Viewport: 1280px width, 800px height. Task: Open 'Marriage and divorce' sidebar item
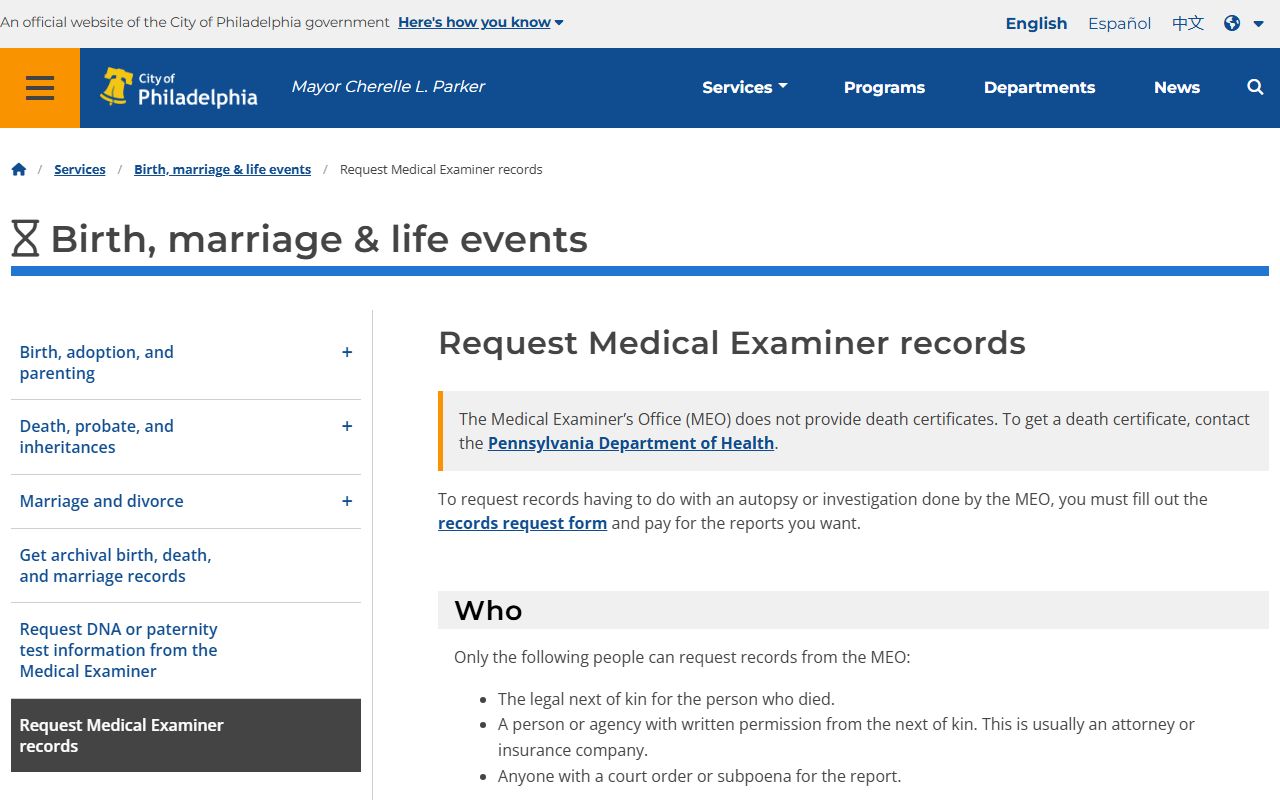(x=102, y=501)
